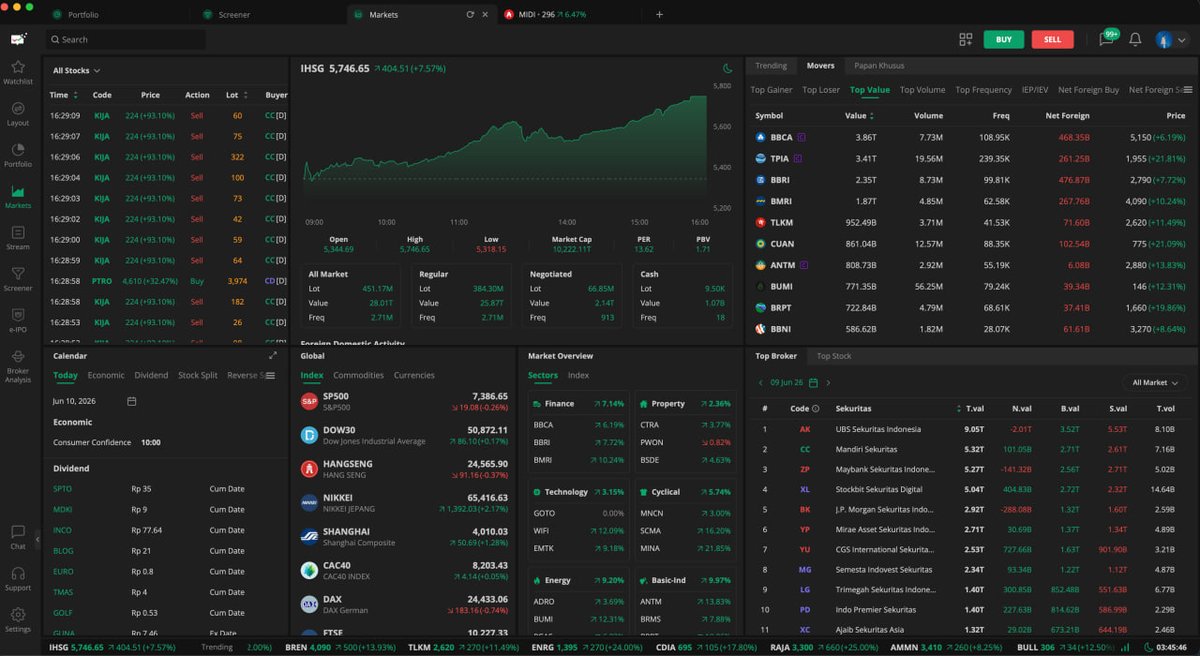1200x656 pixels.
Task: Open the Support headset icon
Action: pos(18,579)
